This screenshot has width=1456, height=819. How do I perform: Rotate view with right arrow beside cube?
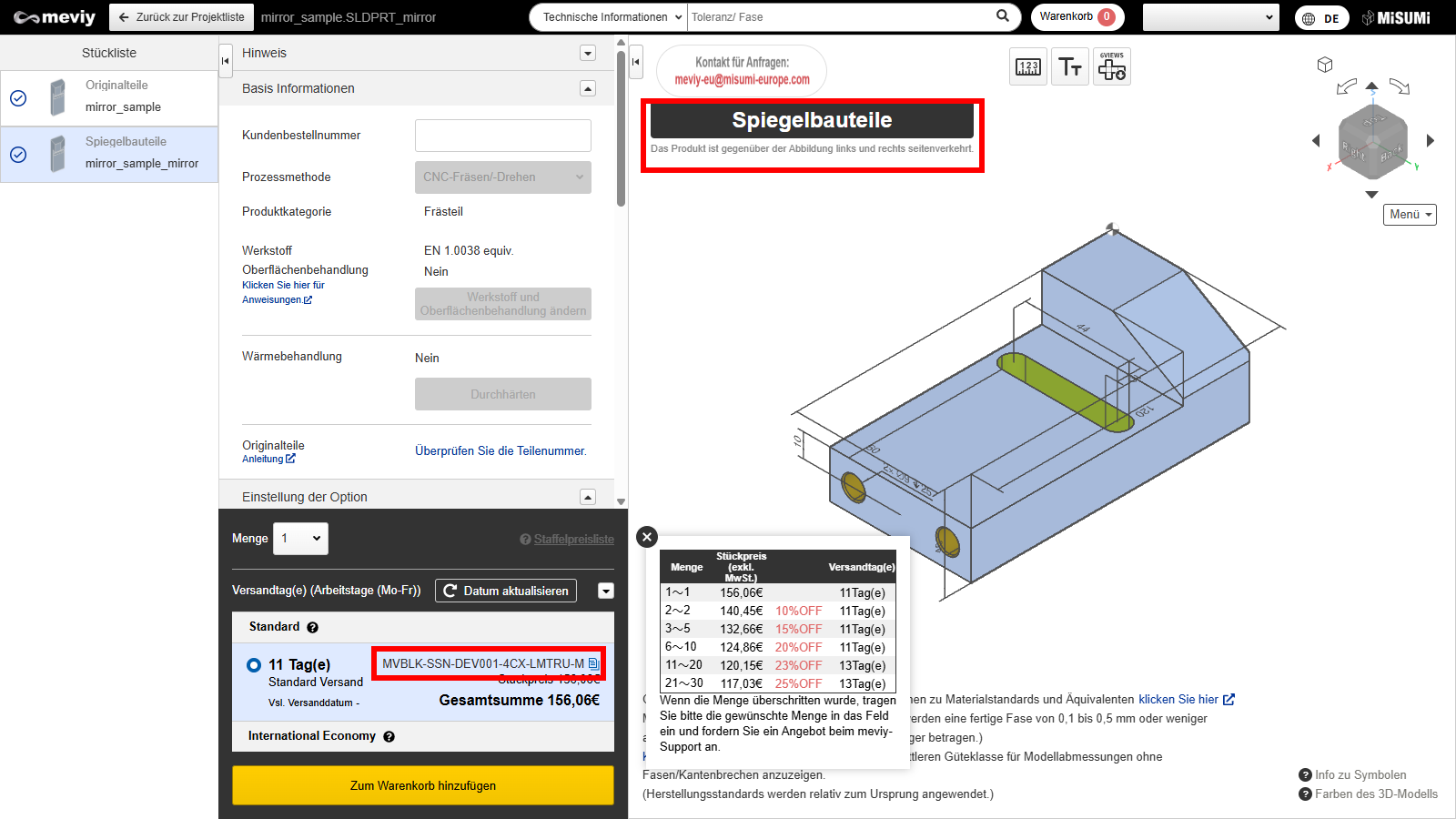1430,141
